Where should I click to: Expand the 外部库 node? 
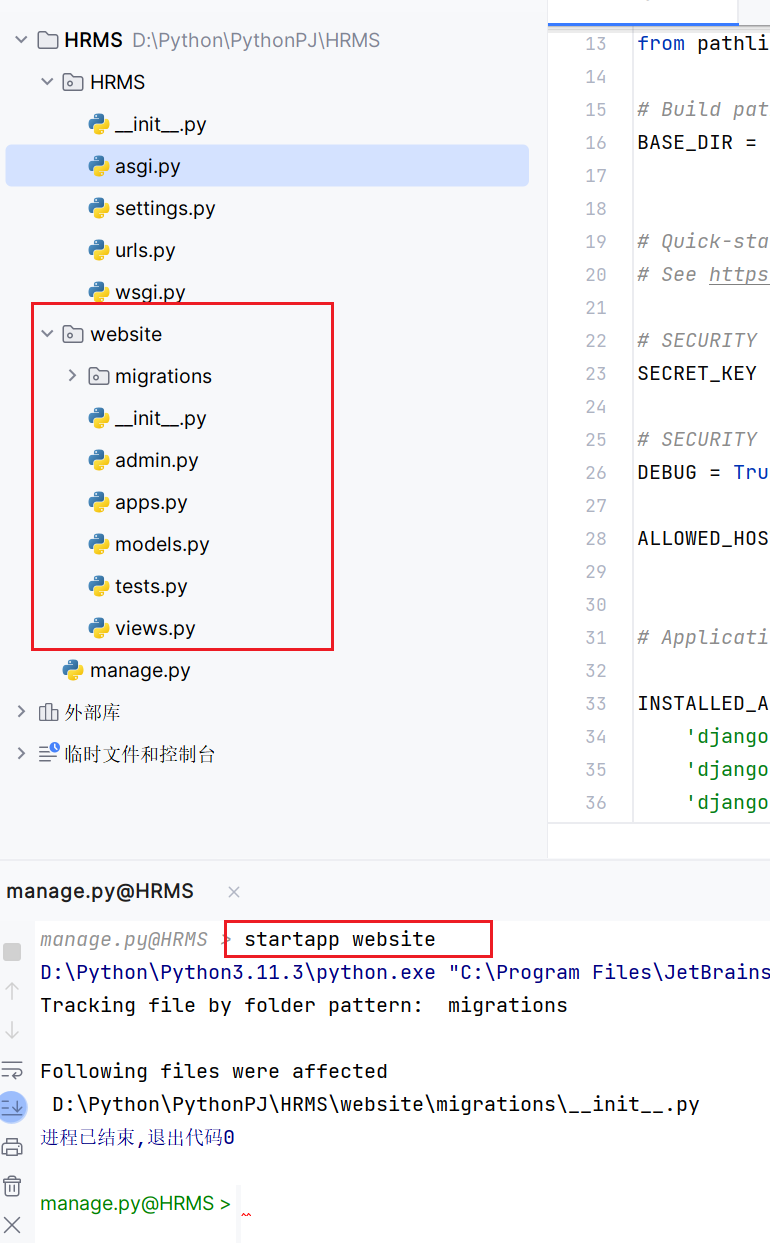tap(21, 712)
